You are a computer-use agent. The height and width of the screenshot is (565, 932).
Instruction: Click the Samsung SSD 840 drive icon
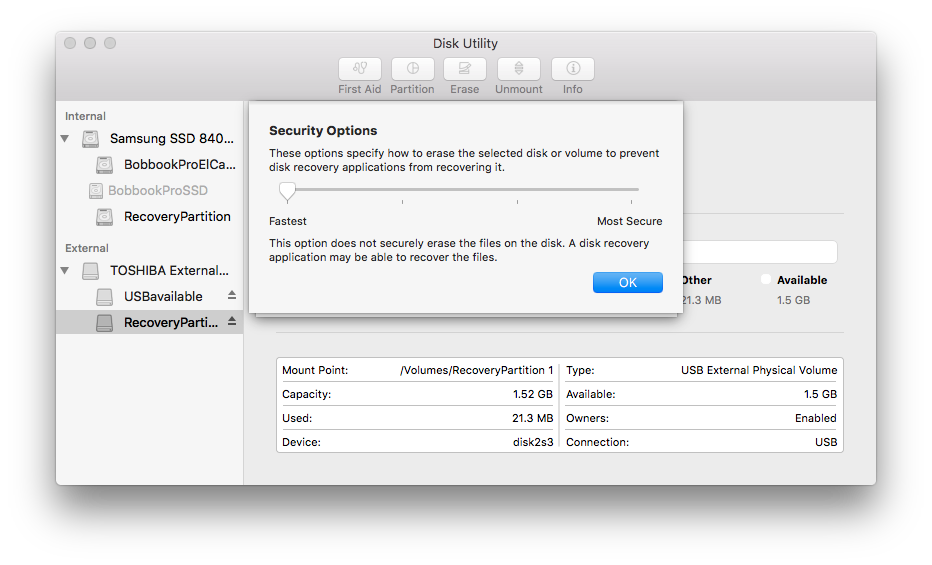(x=90, y=138)
